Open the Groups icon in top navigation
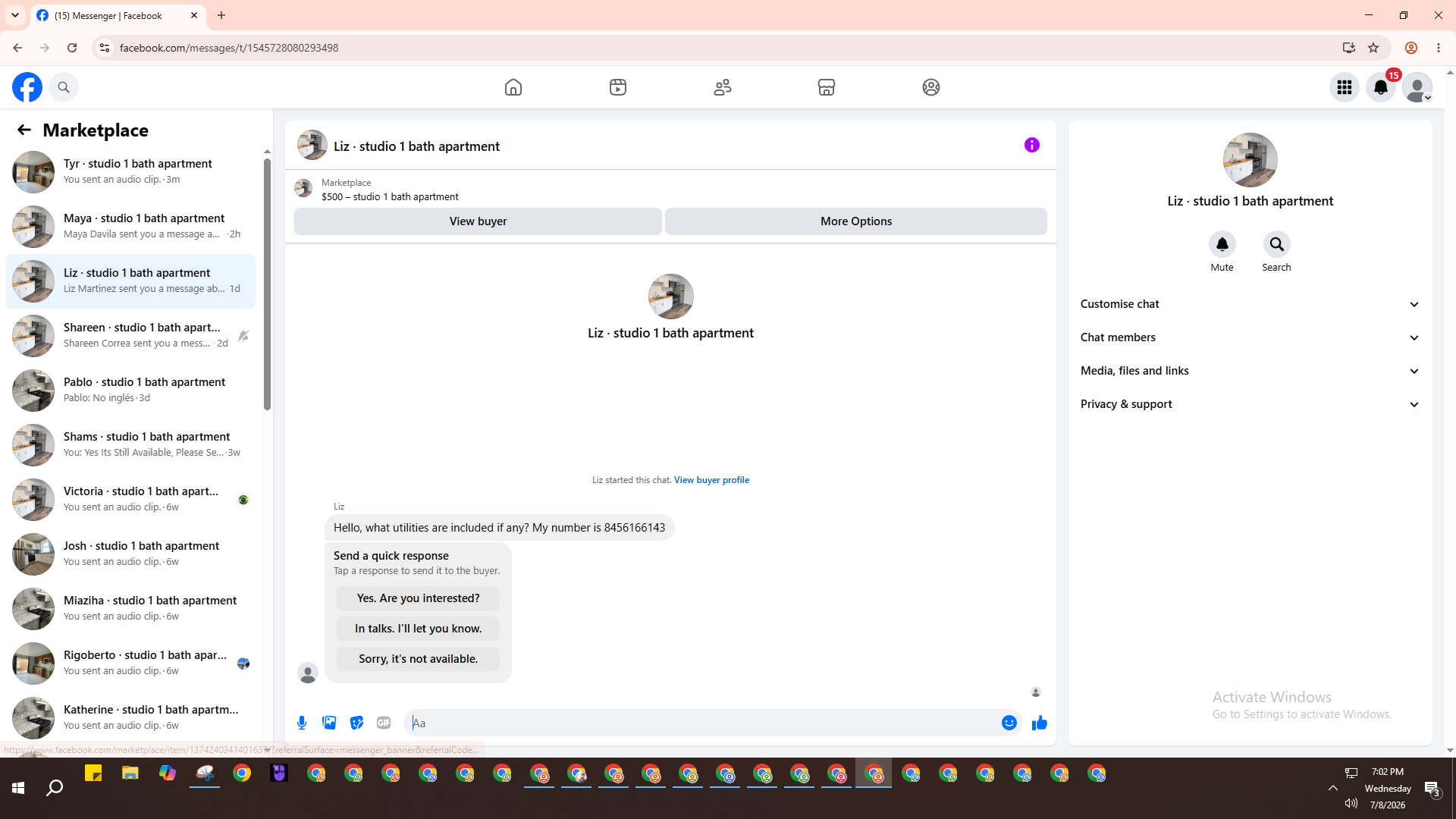Viewport: 1456px width, 819px height. (931, 87)
